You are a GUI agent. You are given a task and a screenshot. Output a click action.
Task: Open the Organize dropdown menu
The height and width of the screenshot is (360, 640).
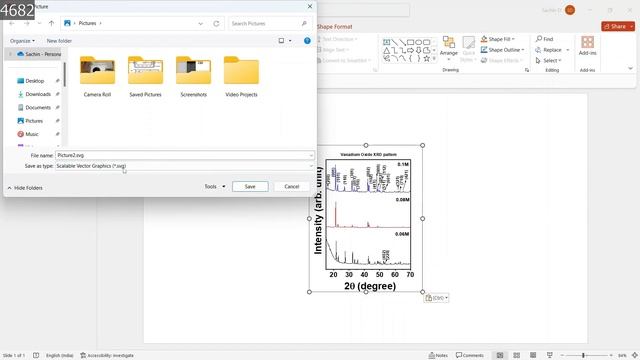tap(22, 41)
